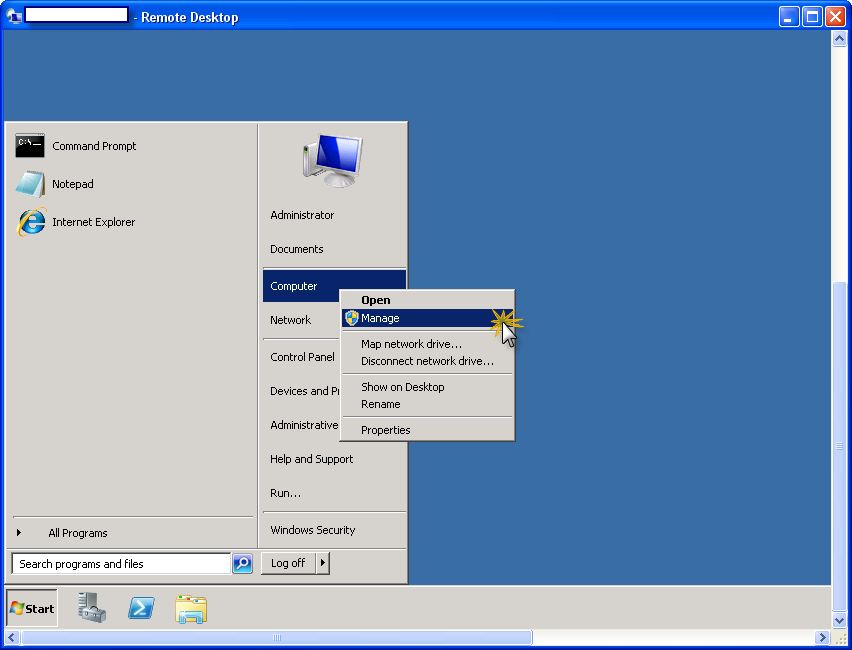Click the horizontal scrollbar left arrow
The width and height of the screenshot is (852, 650).
point(11,637)
